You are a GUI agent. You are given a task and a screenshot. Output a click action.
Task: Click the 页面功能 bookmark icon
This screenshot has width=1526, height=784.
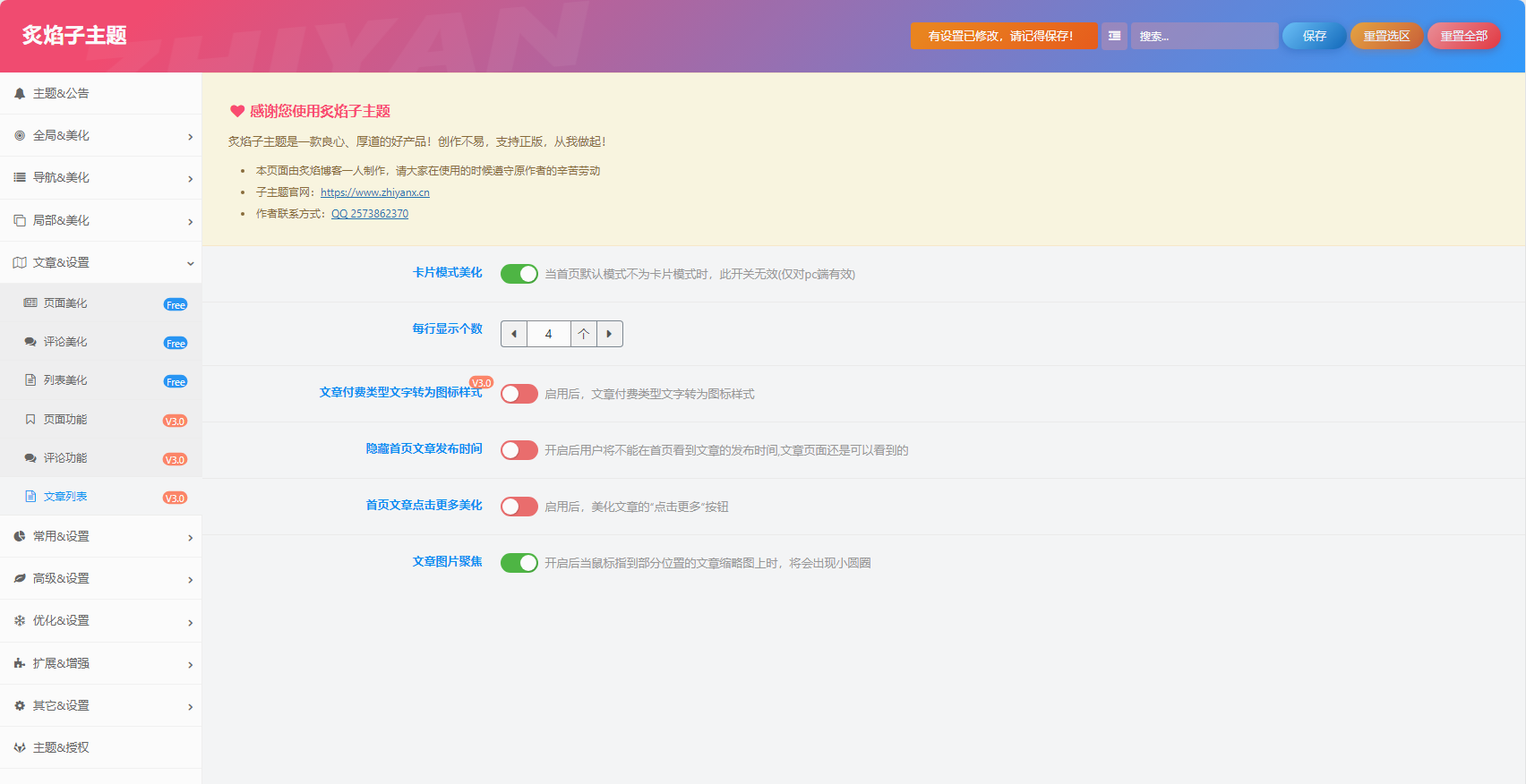click(x=30, y=419)
